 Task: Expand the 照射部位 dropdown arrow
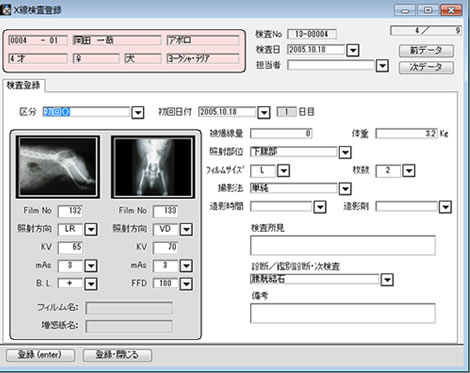click(x=345, y=153)
